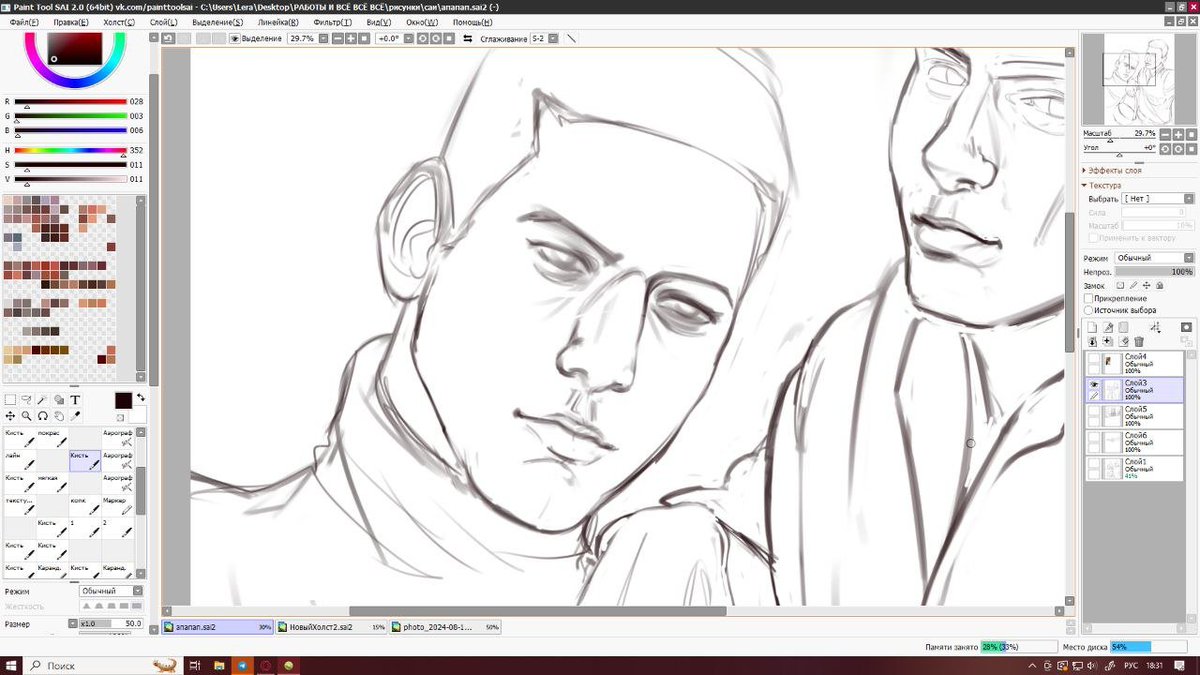This screenshot has width=1200, height=675.
Task: Open the texture 'Выбрать' [Нет] dropdown
Action: tap(1157, 199)
